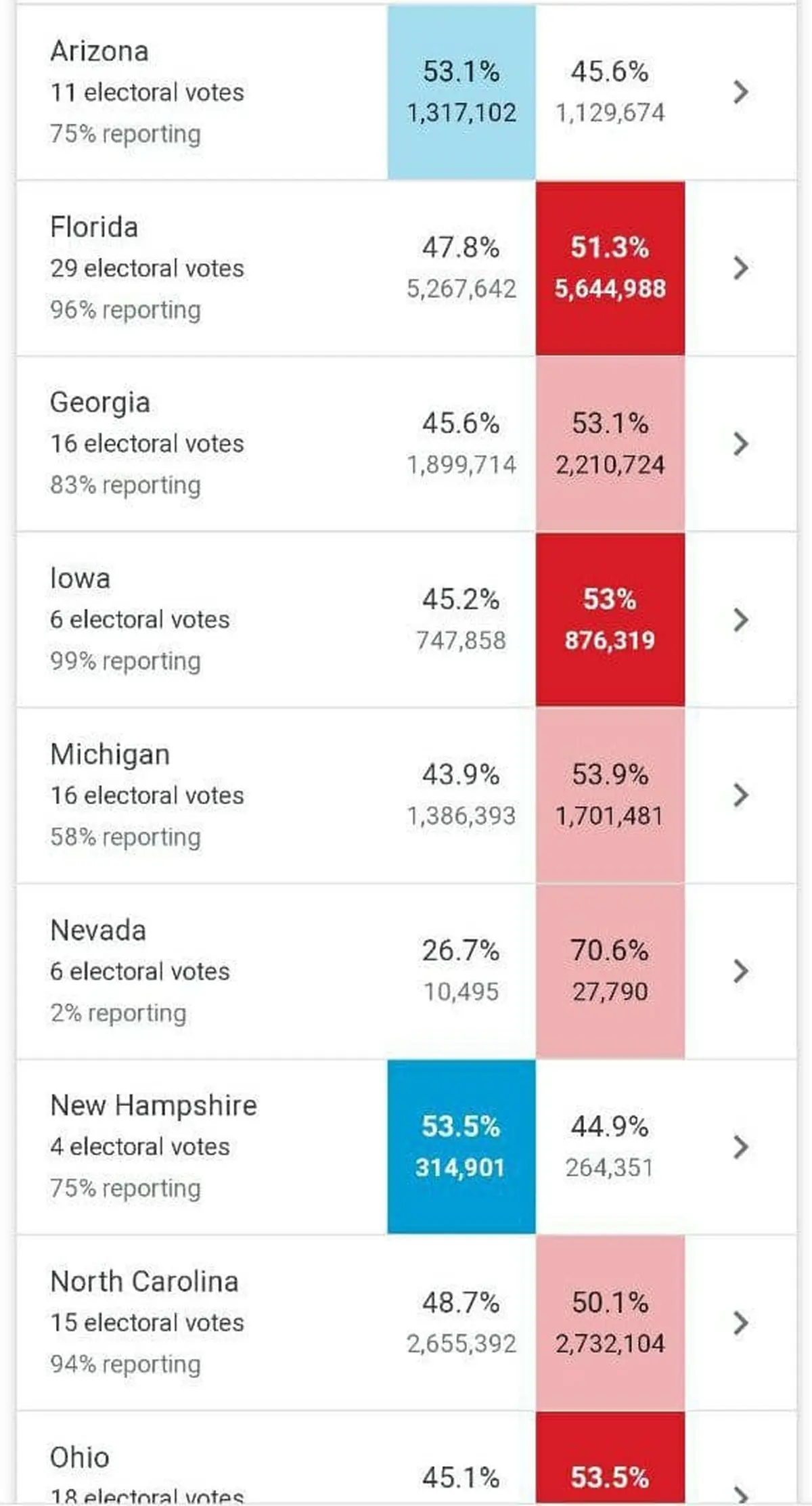The width and height of the screenshot is (812, 1506).
Task: Open the Michigan state name link
Action: [110, 755]
